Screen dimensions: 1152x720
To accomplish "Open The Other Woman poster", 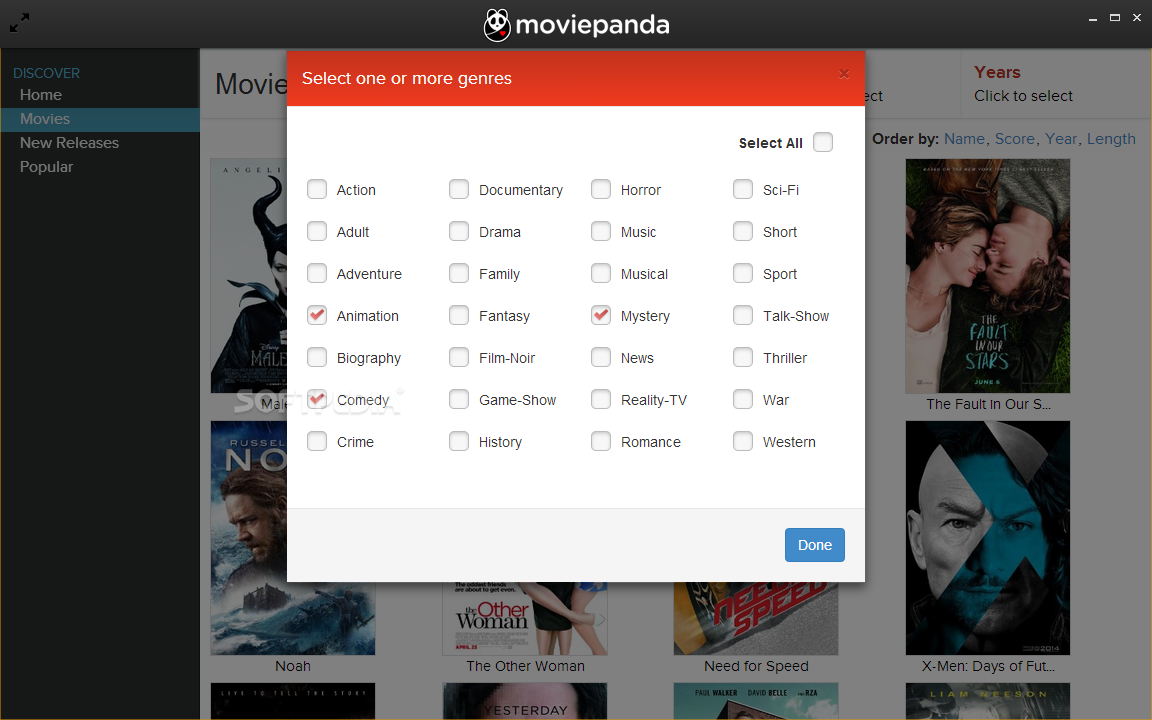I will pyautogui.click(x=525, y=619).
